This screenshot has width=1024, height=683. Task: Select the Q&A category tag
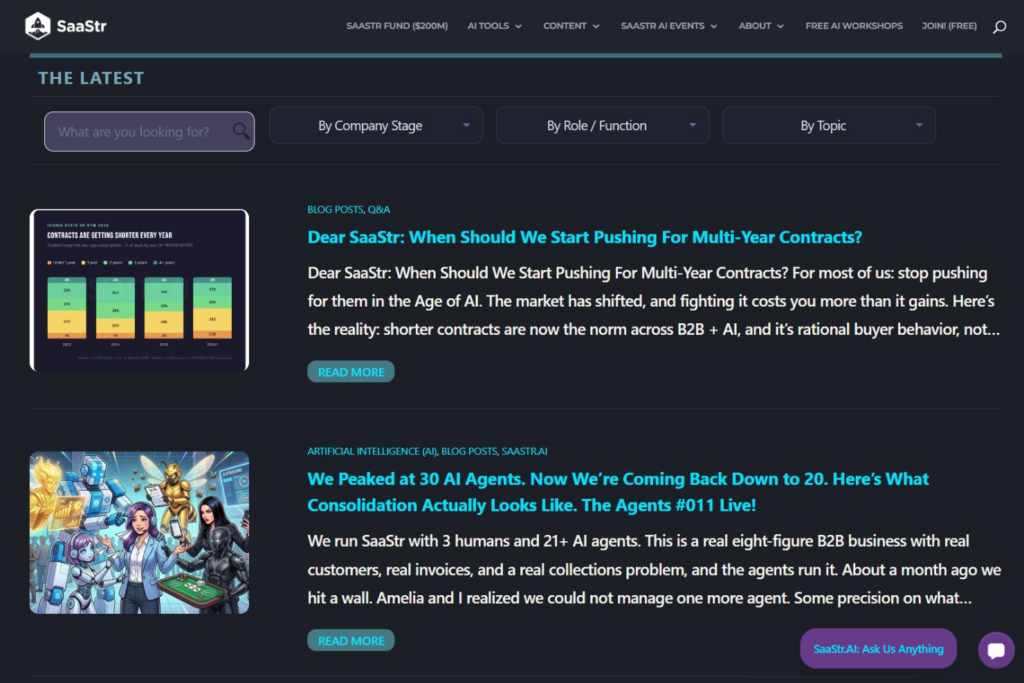click(379, 210)
